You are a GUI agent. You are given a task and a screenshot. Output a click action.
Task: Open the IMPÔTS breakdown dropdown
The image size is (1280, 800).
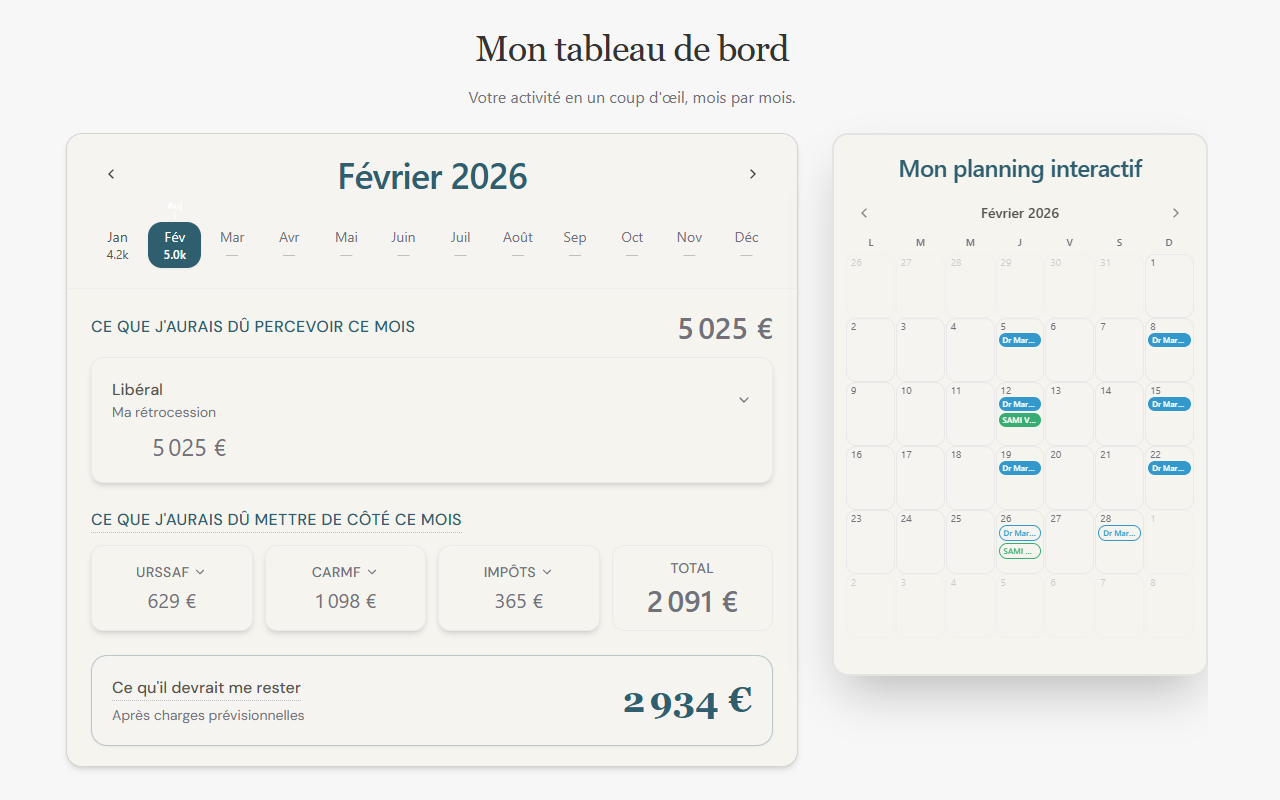[x=547, y=572]
